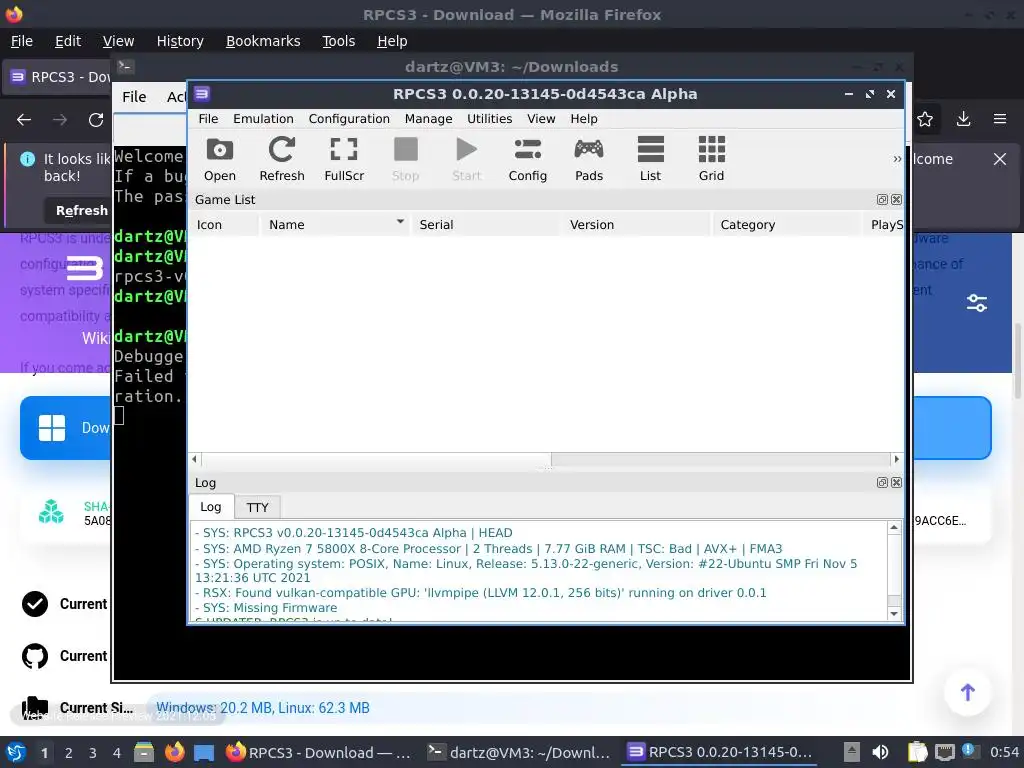Viewport: 1024px width, 768px height.
Task: Expand the RPCS3 toolbar overflow chevron
Action: (x=897, y=159)
